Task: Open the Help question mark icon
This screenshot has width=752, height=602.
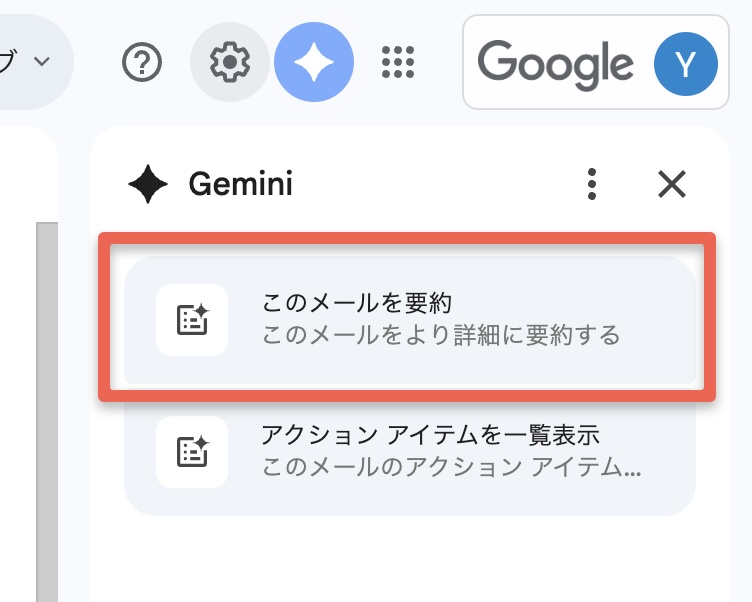Action: tap(142, 62)
